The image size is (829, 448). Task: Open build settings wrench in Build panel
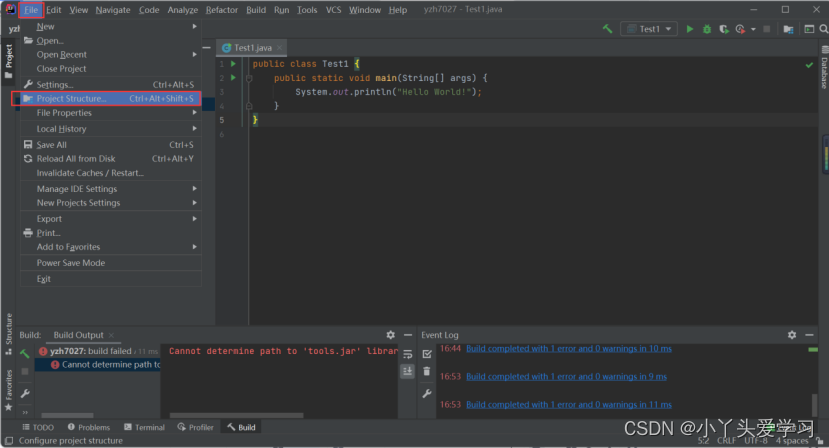tap(25, 394)
